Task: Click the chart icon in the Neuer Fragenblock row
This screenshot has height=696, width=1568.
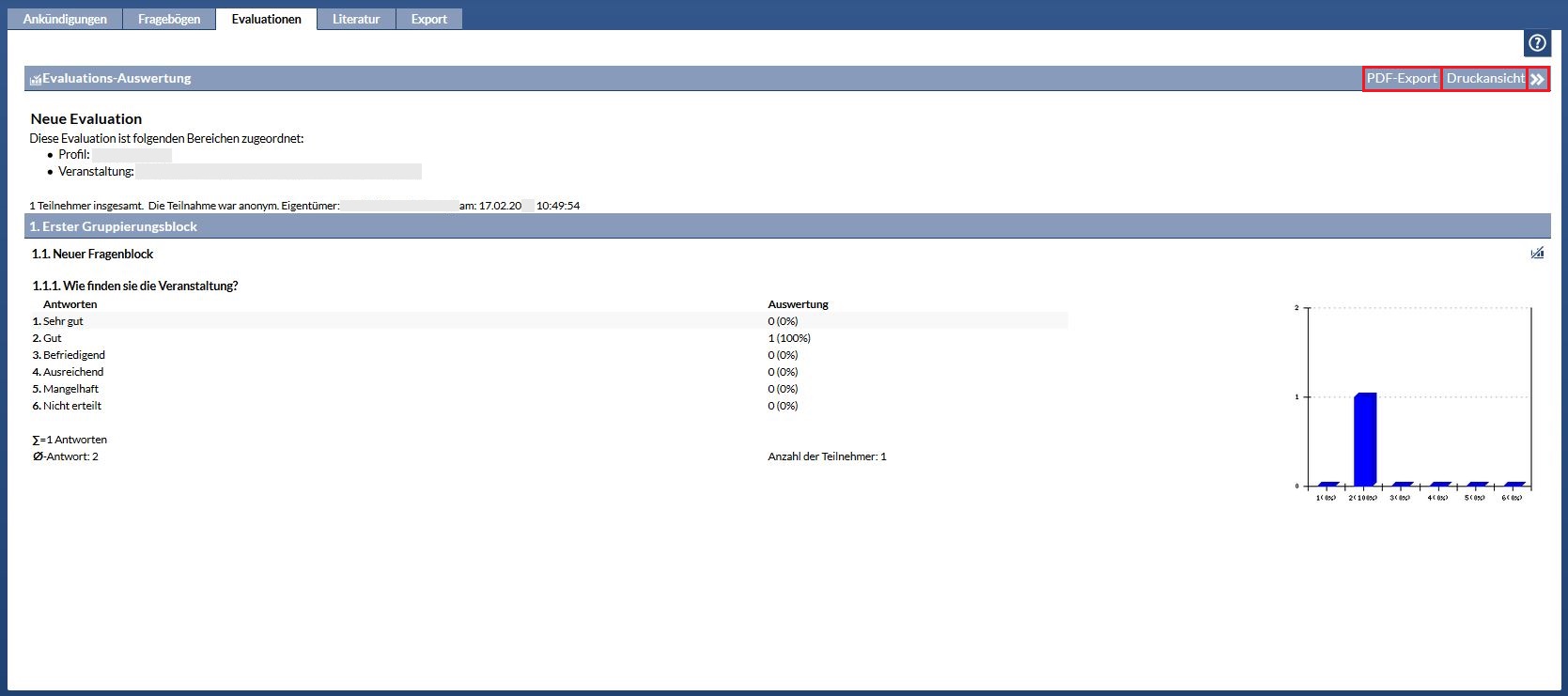Action: (x=1537, y=254)
